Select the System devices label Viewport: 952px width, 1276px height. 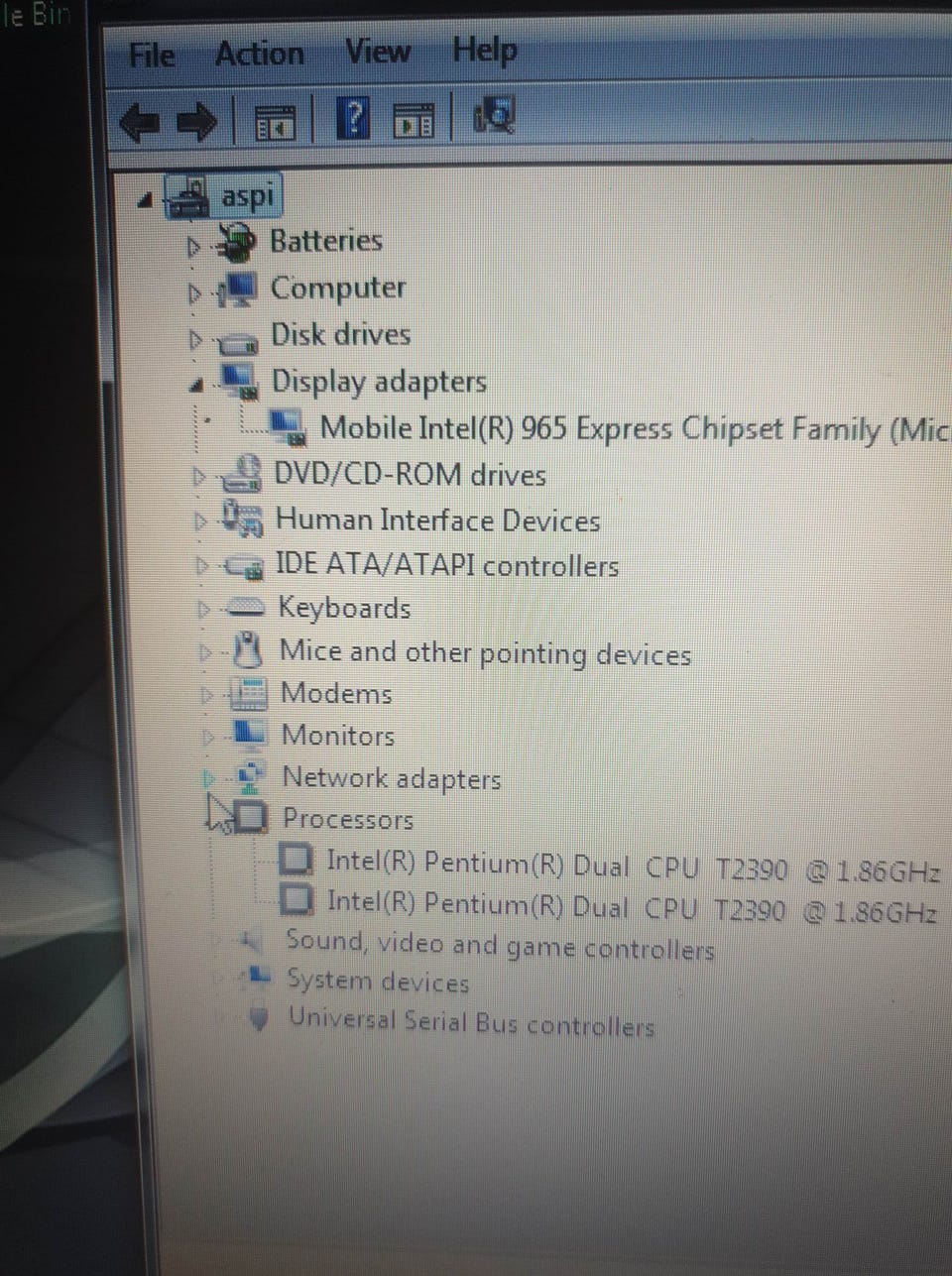tap(379, 982)
